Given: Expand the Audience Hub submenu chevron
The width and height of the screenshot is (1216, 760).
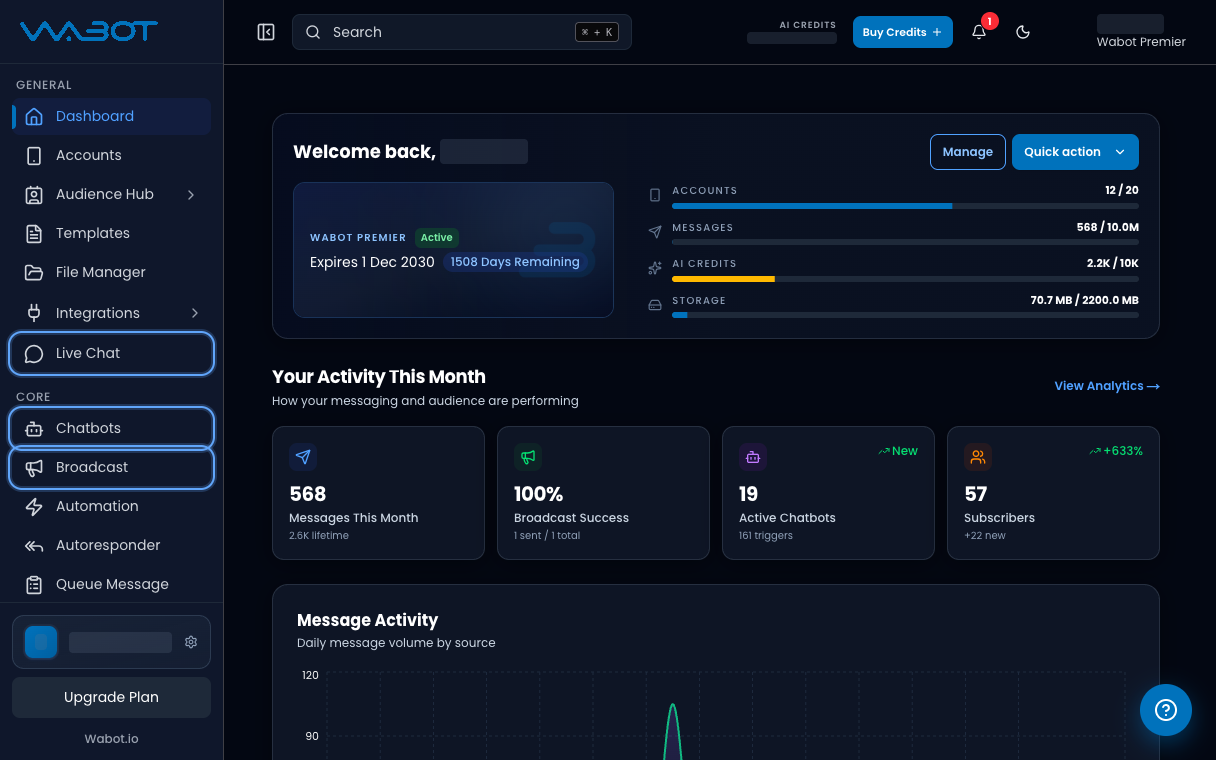Looking at the screenshot, I should pyautogui.click(x=191, y=194).
